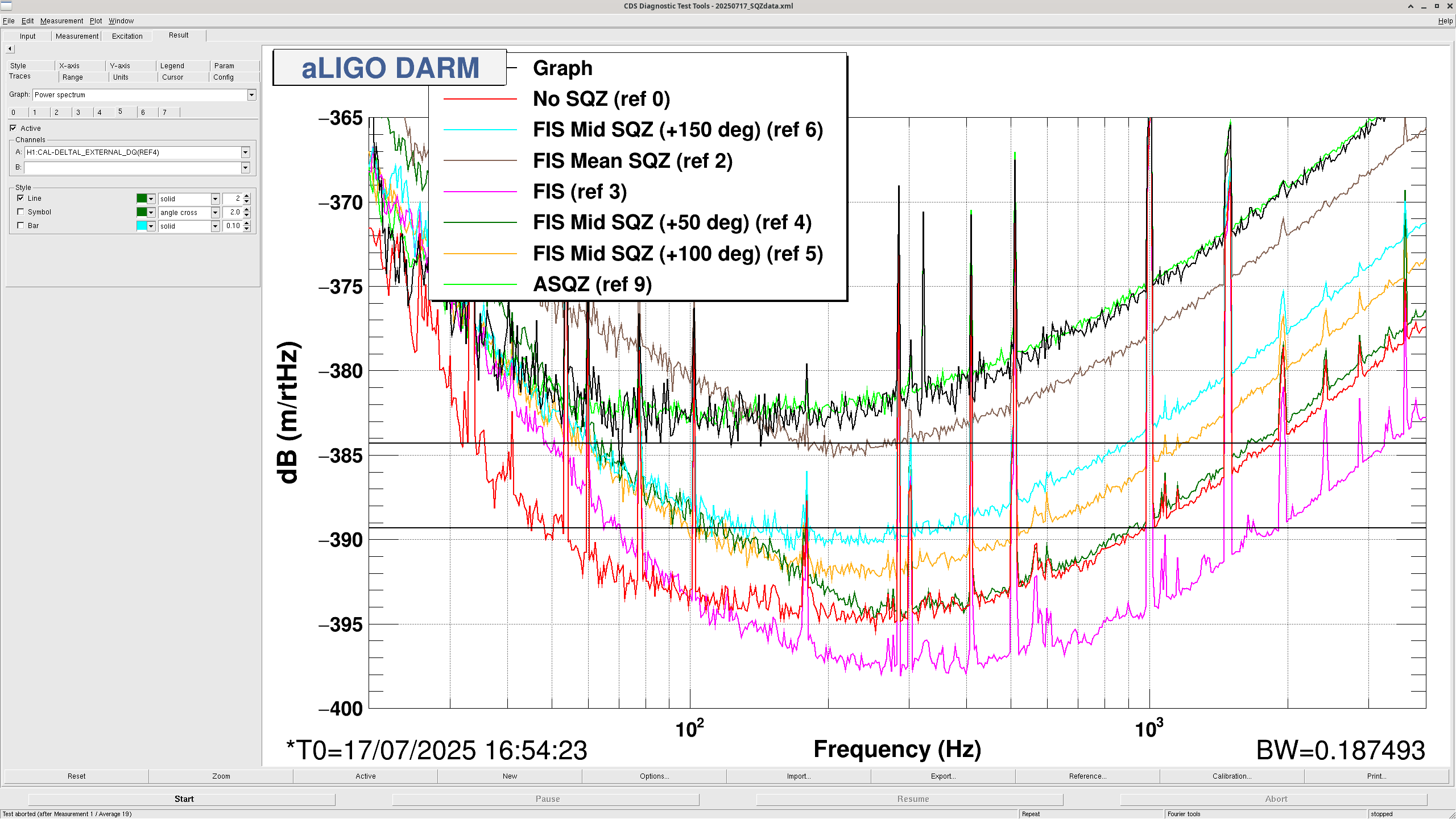
Task: Open the Symbol color dropdown arrow
Action: click(x=151, y=212)
